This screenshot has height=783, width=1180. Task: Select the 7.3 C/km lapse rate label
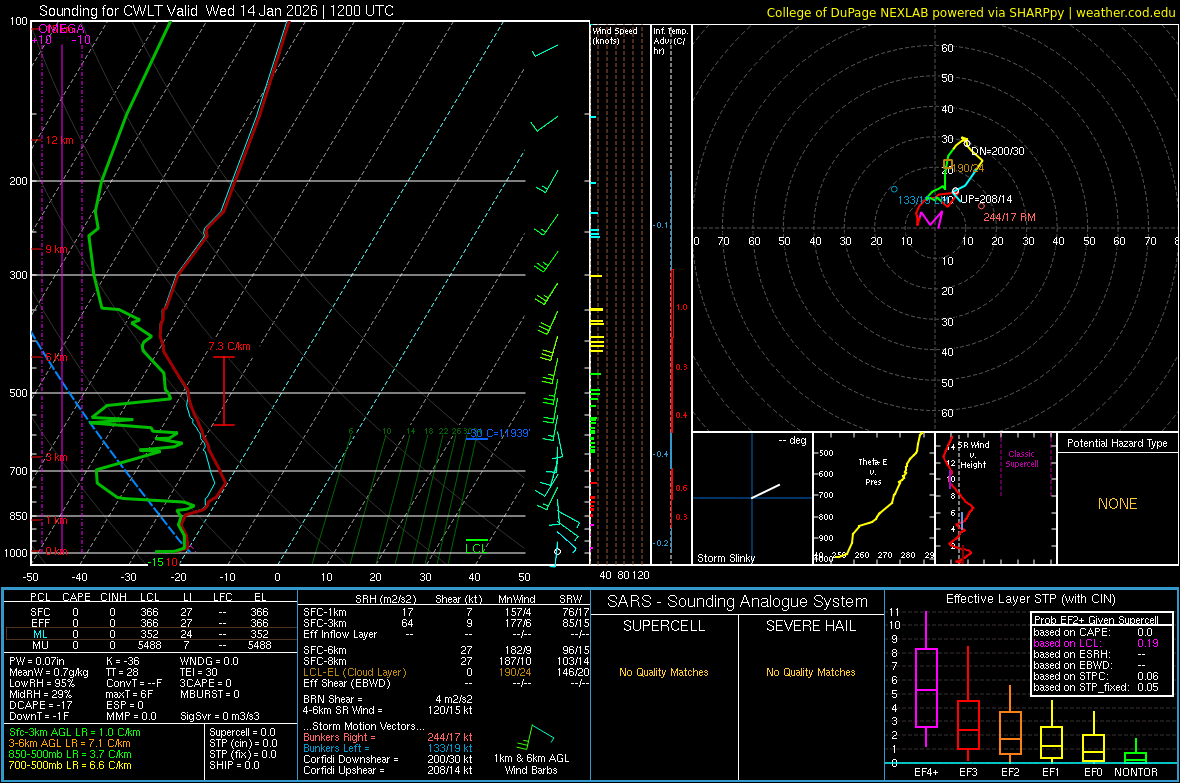coord(230,346)
